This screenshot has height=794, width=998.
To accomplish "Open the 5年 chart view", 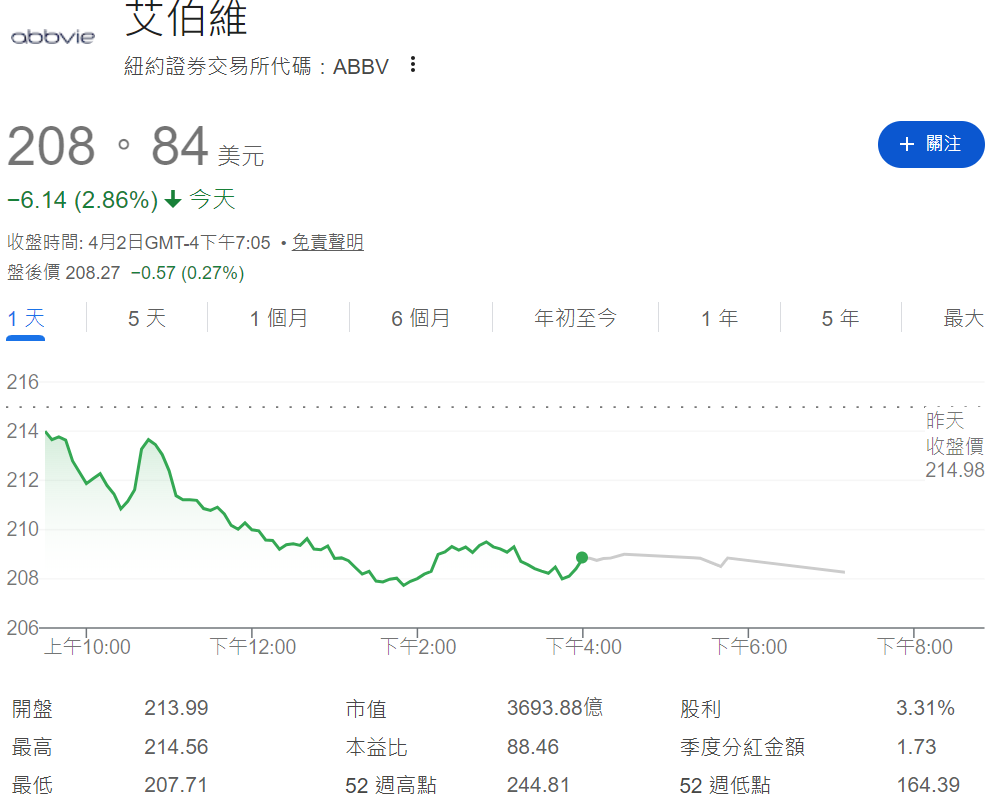I will click(840, 317).
